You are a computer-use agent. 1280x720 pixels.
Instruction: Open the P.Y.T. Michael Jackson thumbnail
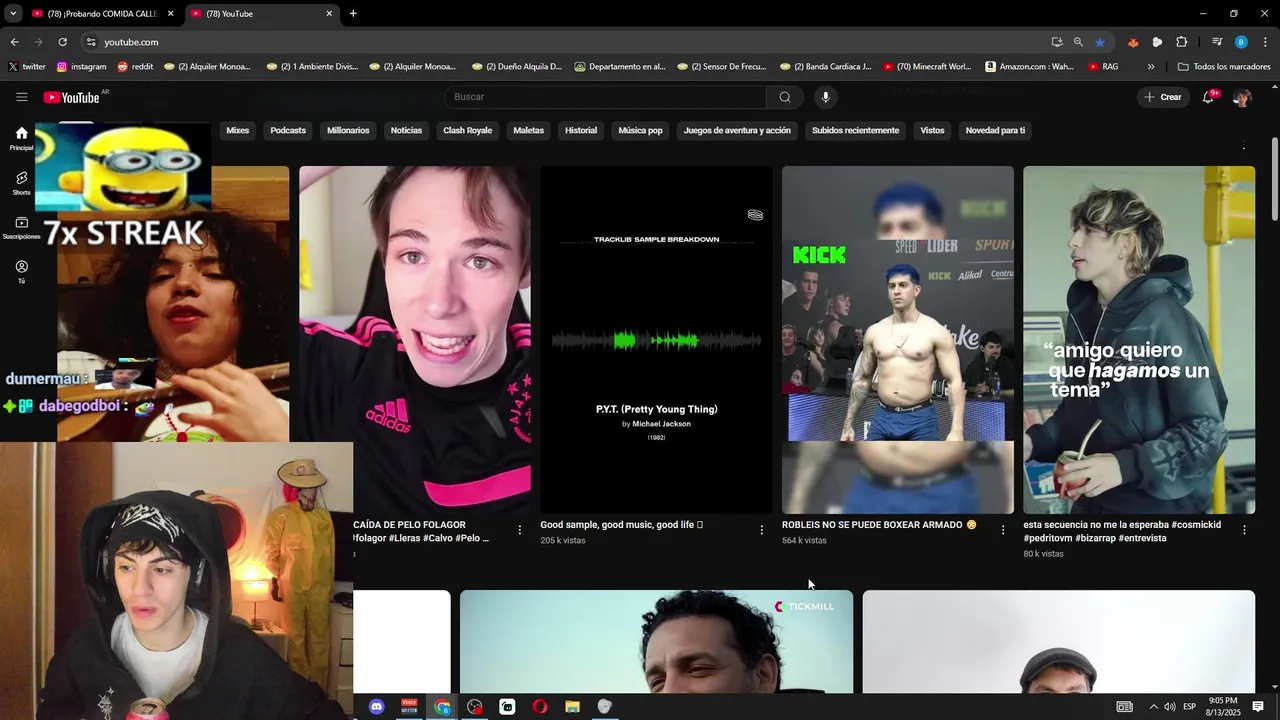click(656, 340)
